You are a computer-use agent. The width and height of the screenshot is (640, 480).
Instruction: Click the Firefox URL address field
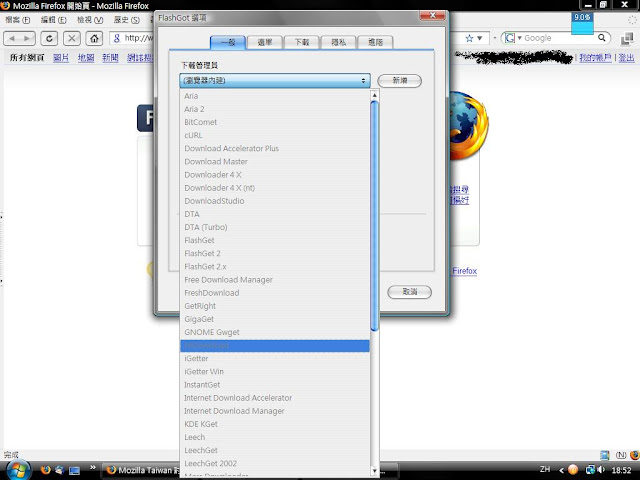(138, 38)
